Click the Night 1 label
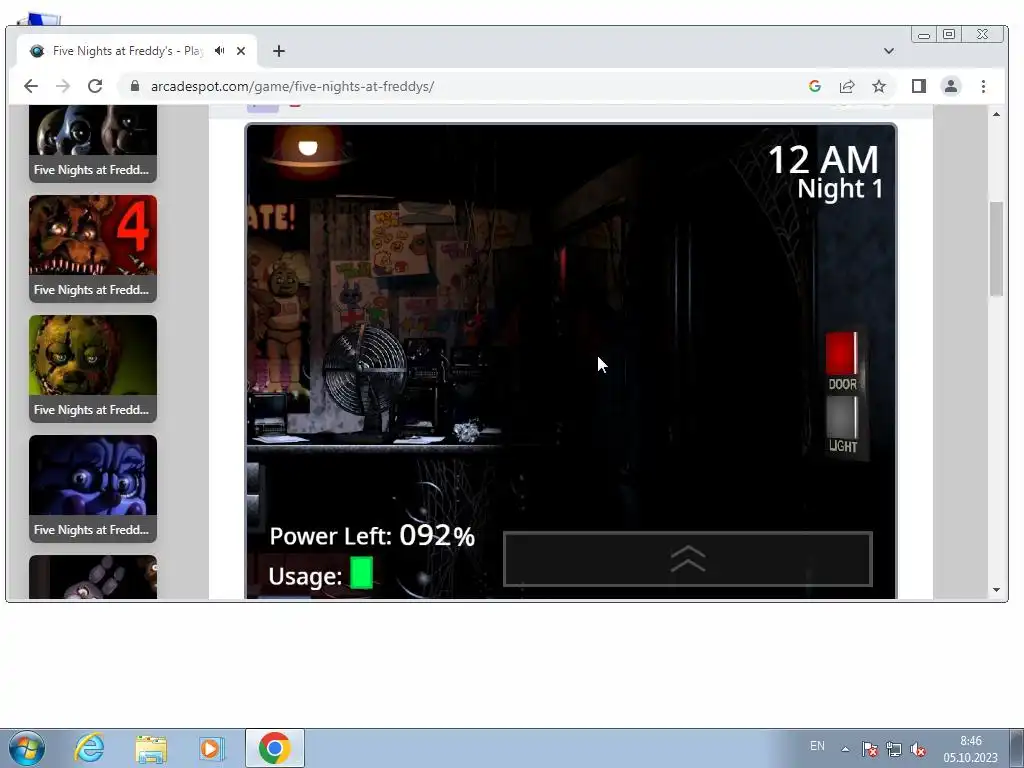 [x=840, y=189]
